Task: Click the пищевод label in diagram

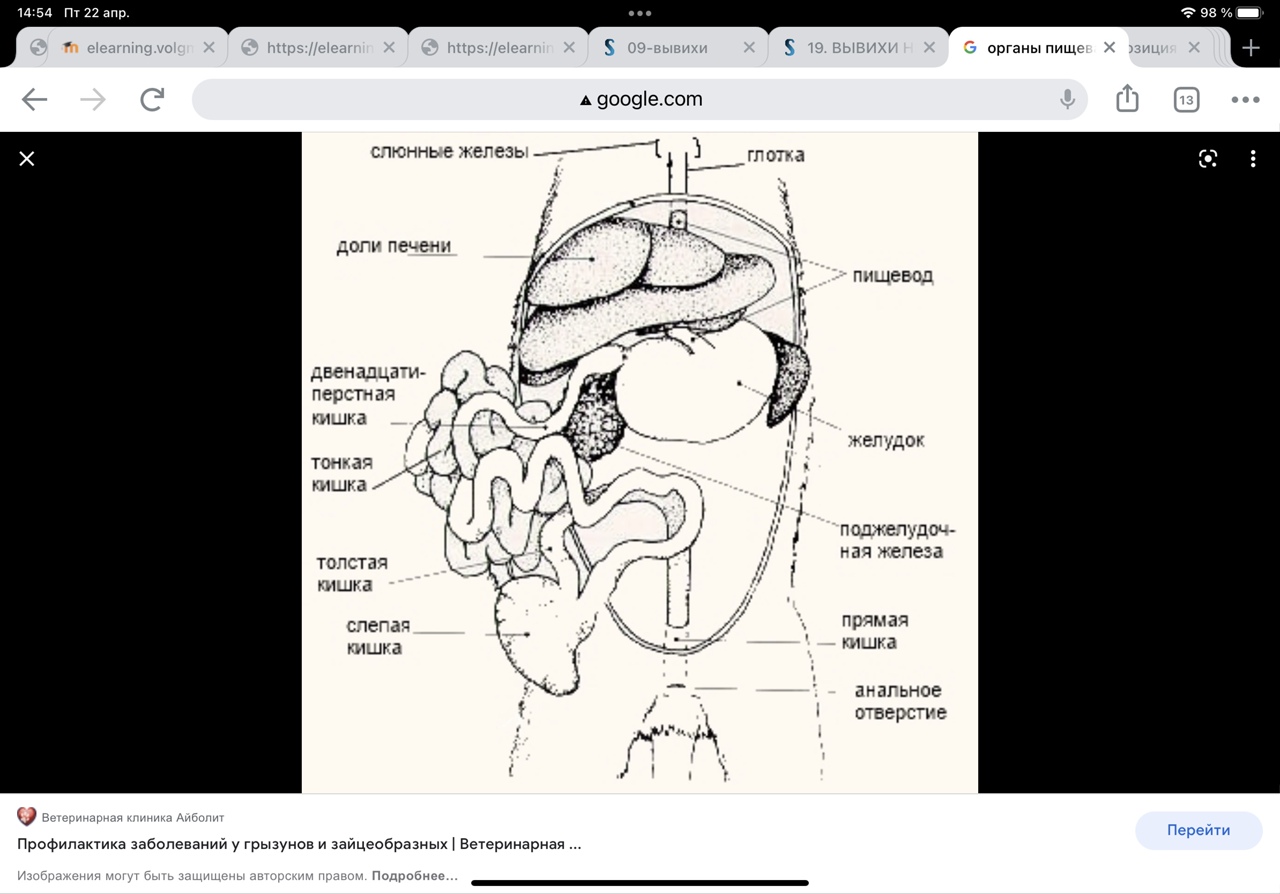Action: point(893,276)
